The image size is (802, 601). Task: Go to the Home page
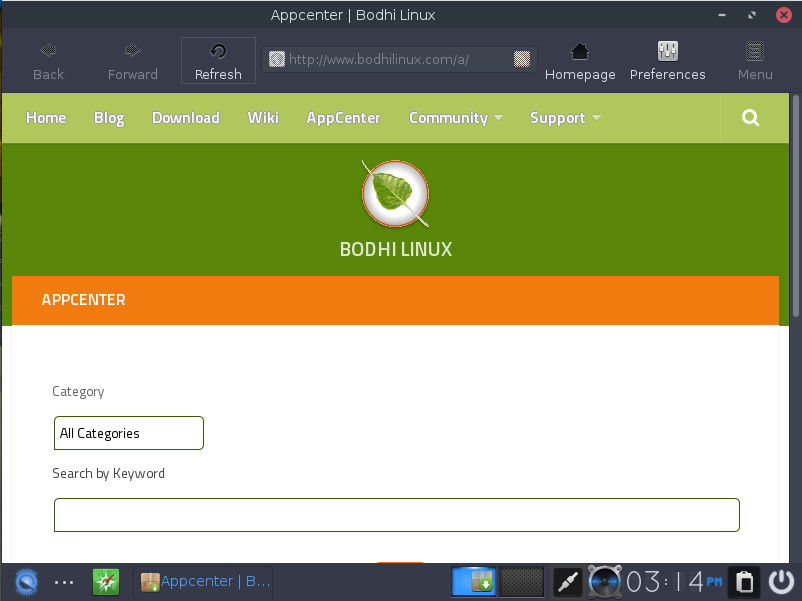[x=46, y=118]
